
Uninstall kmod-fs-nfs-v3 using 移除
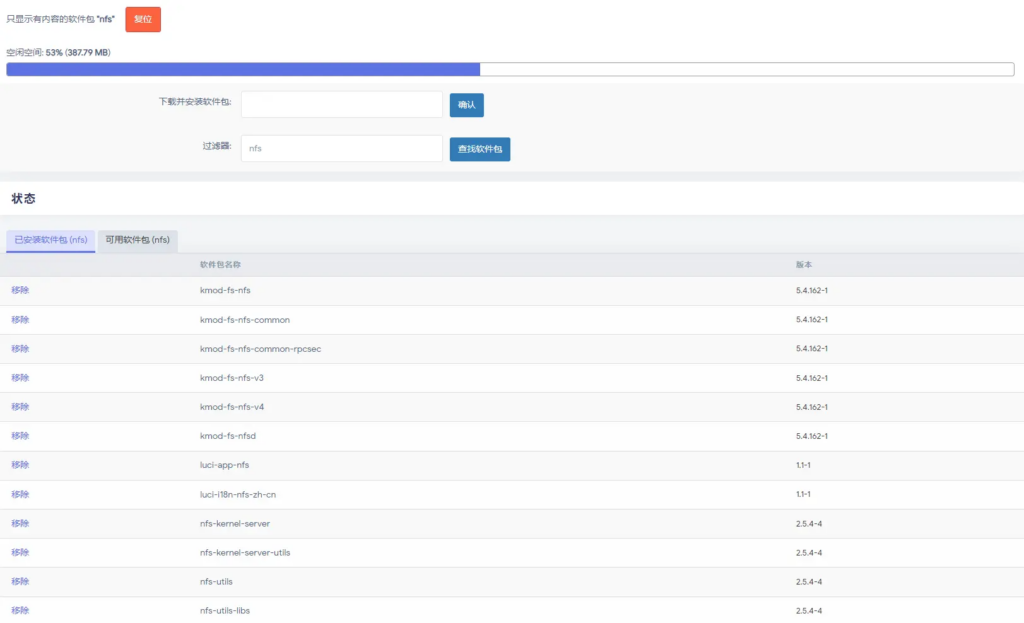pos(20,378)
